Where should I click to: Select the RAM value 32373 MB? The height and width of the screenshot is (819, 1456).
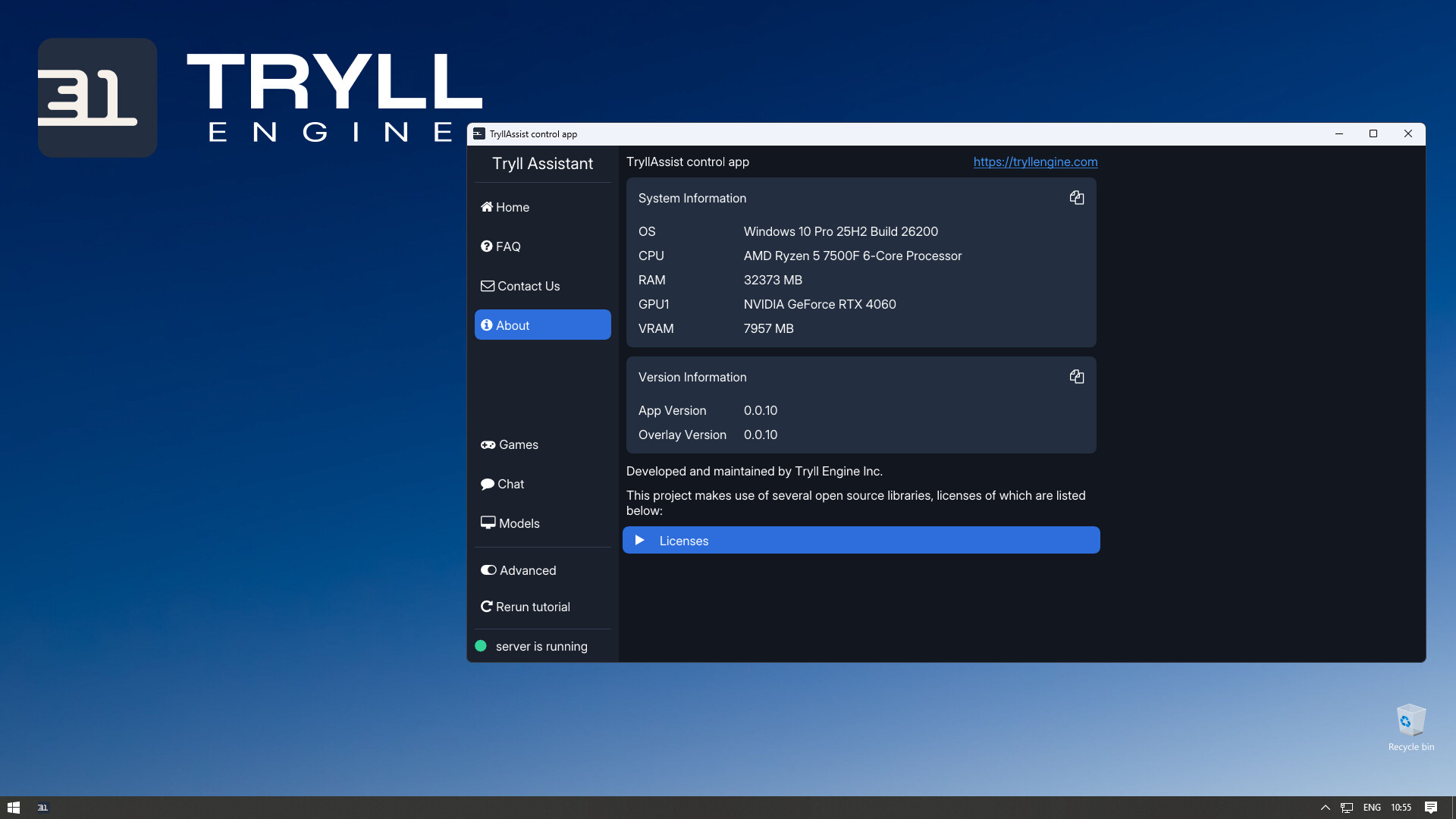point(773,280)
